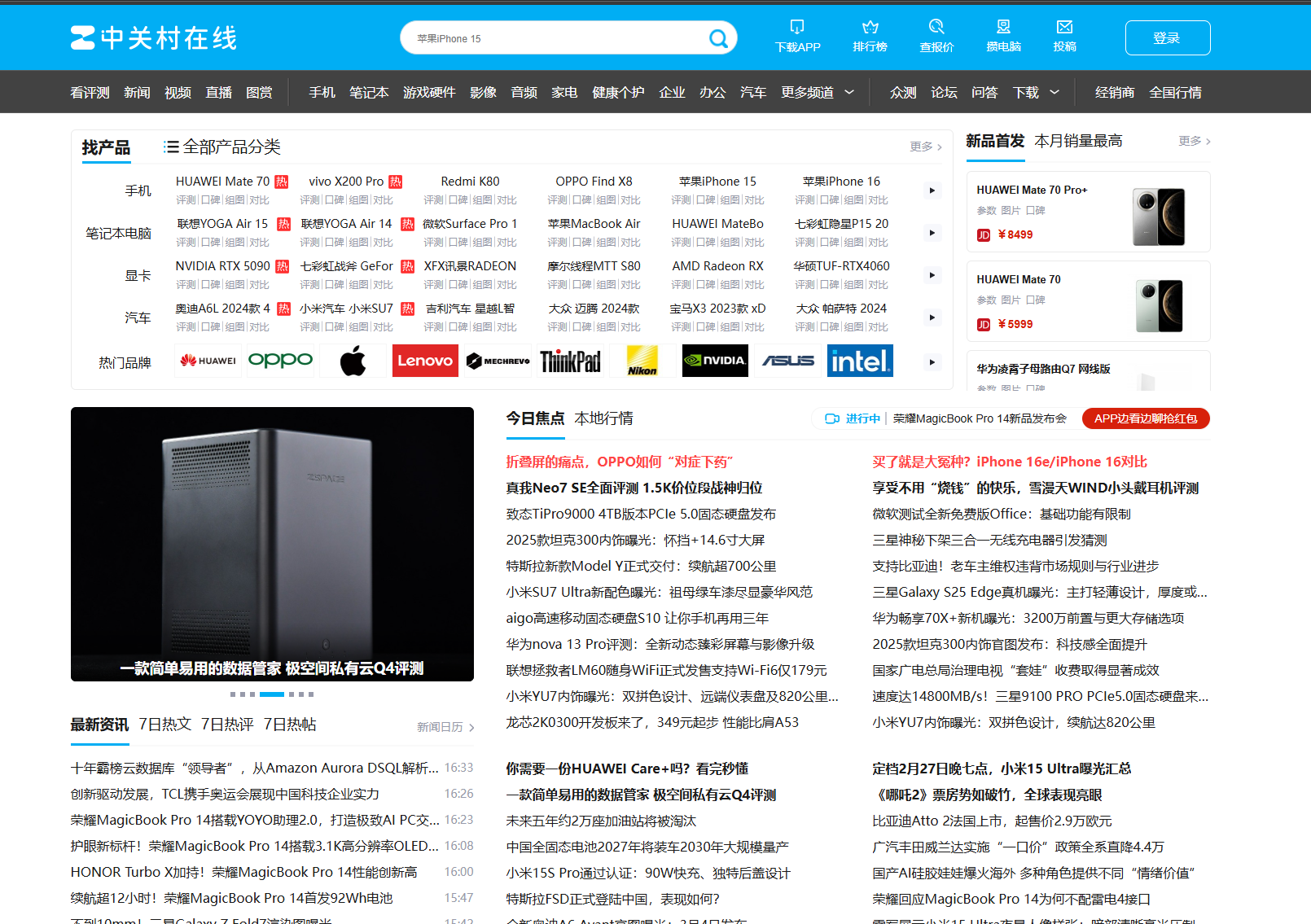Click hot badge next to 小米汽车 小米SU7
Viewport: 1311px width, 924px height.
(x=408, y=309)
